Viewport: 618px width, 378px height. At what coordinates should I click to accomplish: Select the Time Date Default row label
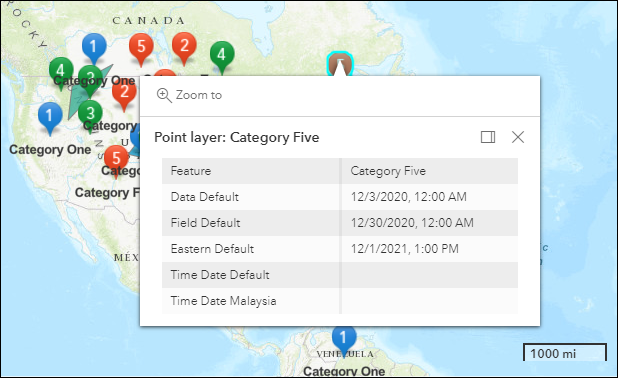[x=220, y=275]
